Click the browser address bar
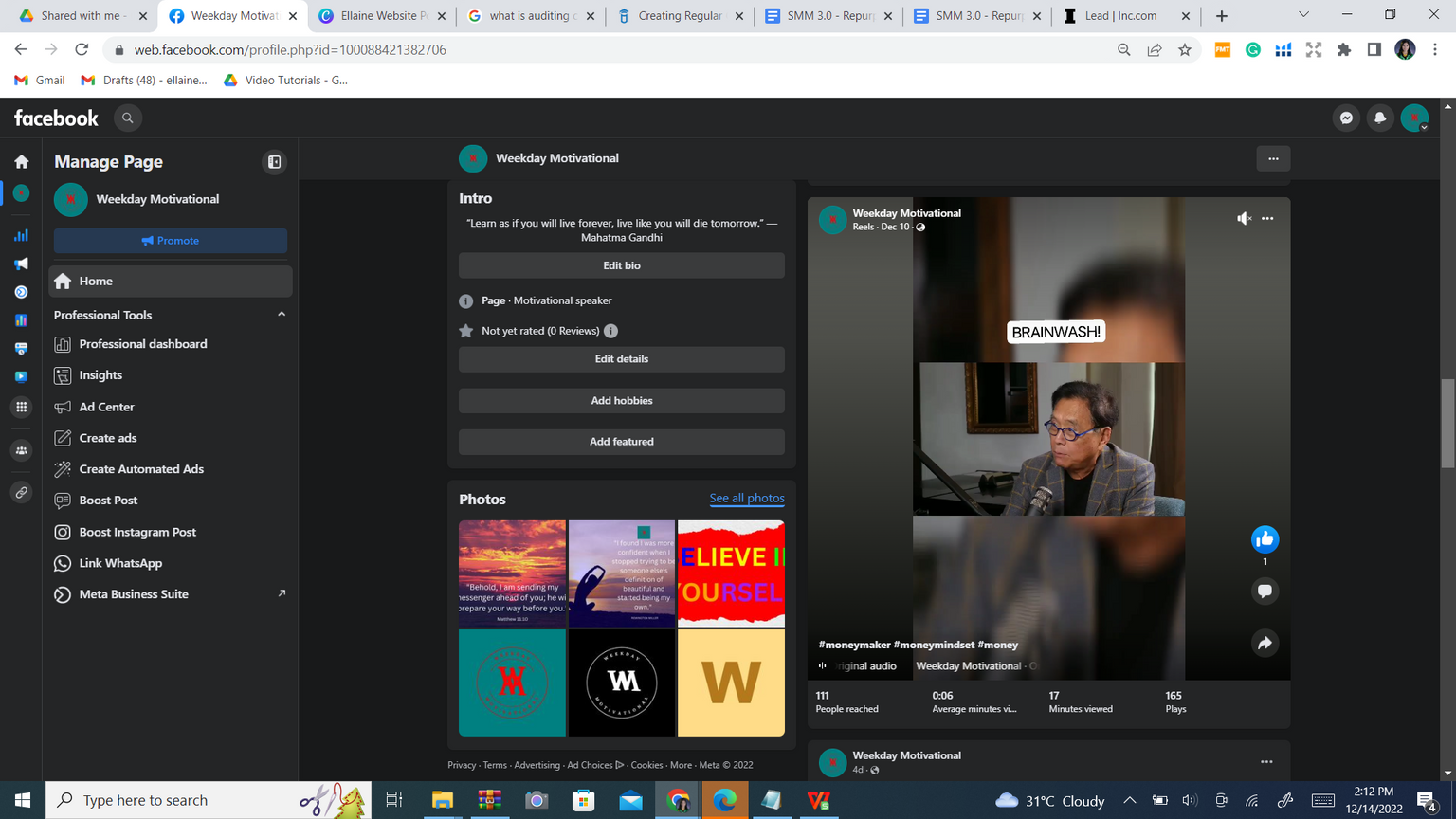 [x=607, y=50]
